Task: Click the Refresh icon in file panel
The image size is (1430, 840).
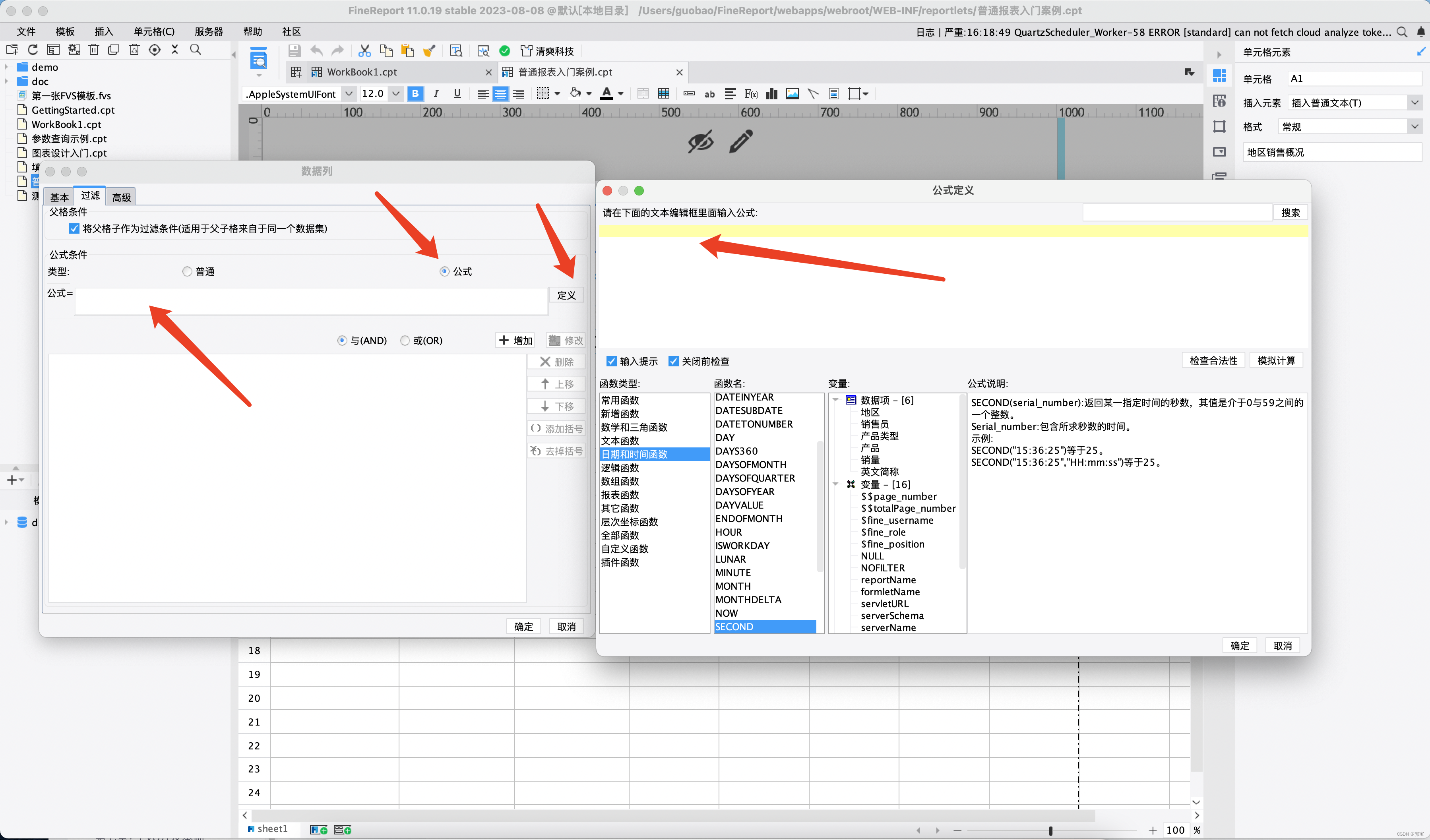Action: tap(33, 50)
